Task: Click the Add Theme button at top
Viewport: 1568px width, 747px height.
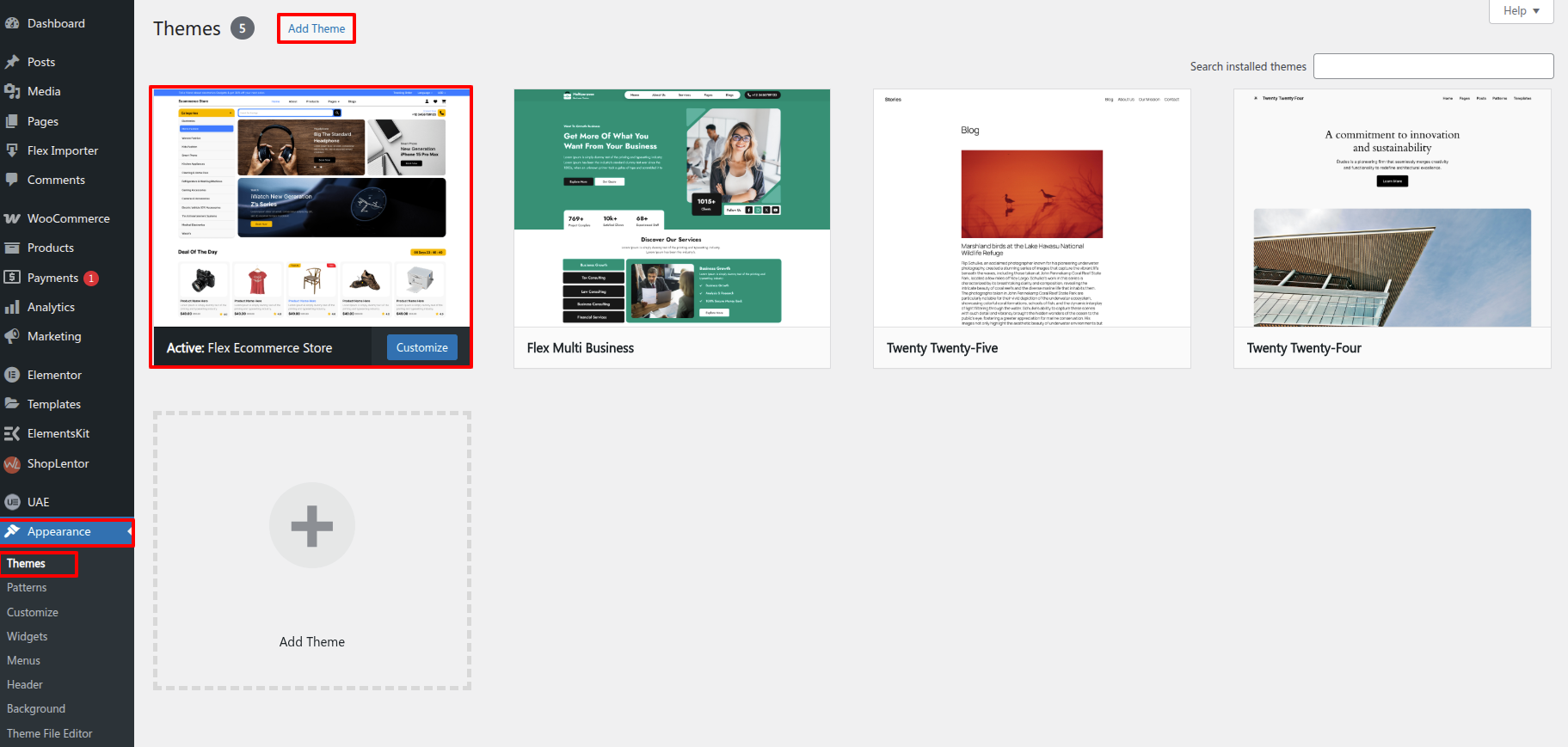Action: pyautogui.click(x=317, y=28)
